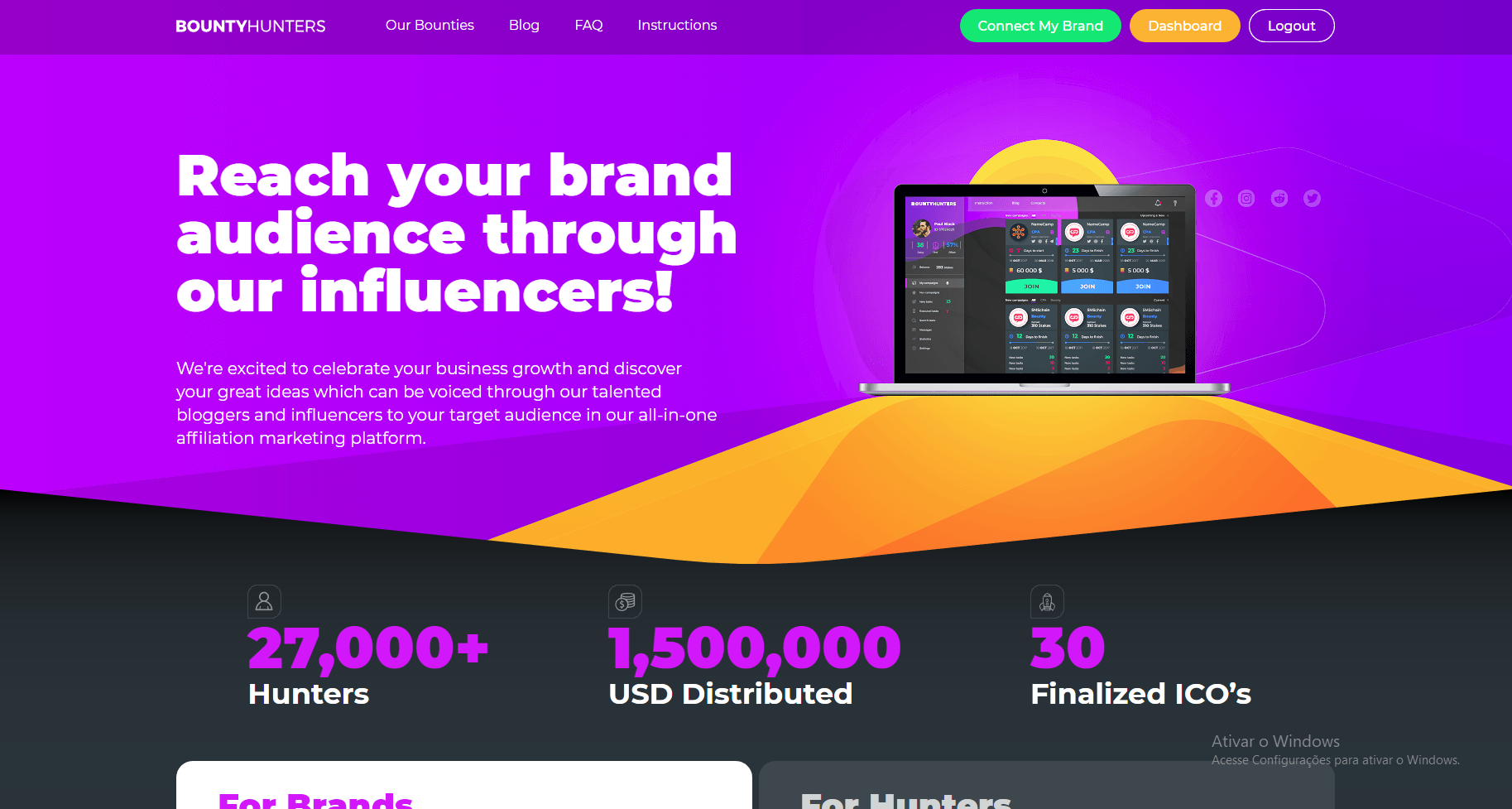Viewport: 1512px width, 809px height.
Task: Open the Twitter social icon
Action: (x=1312, y=198)
